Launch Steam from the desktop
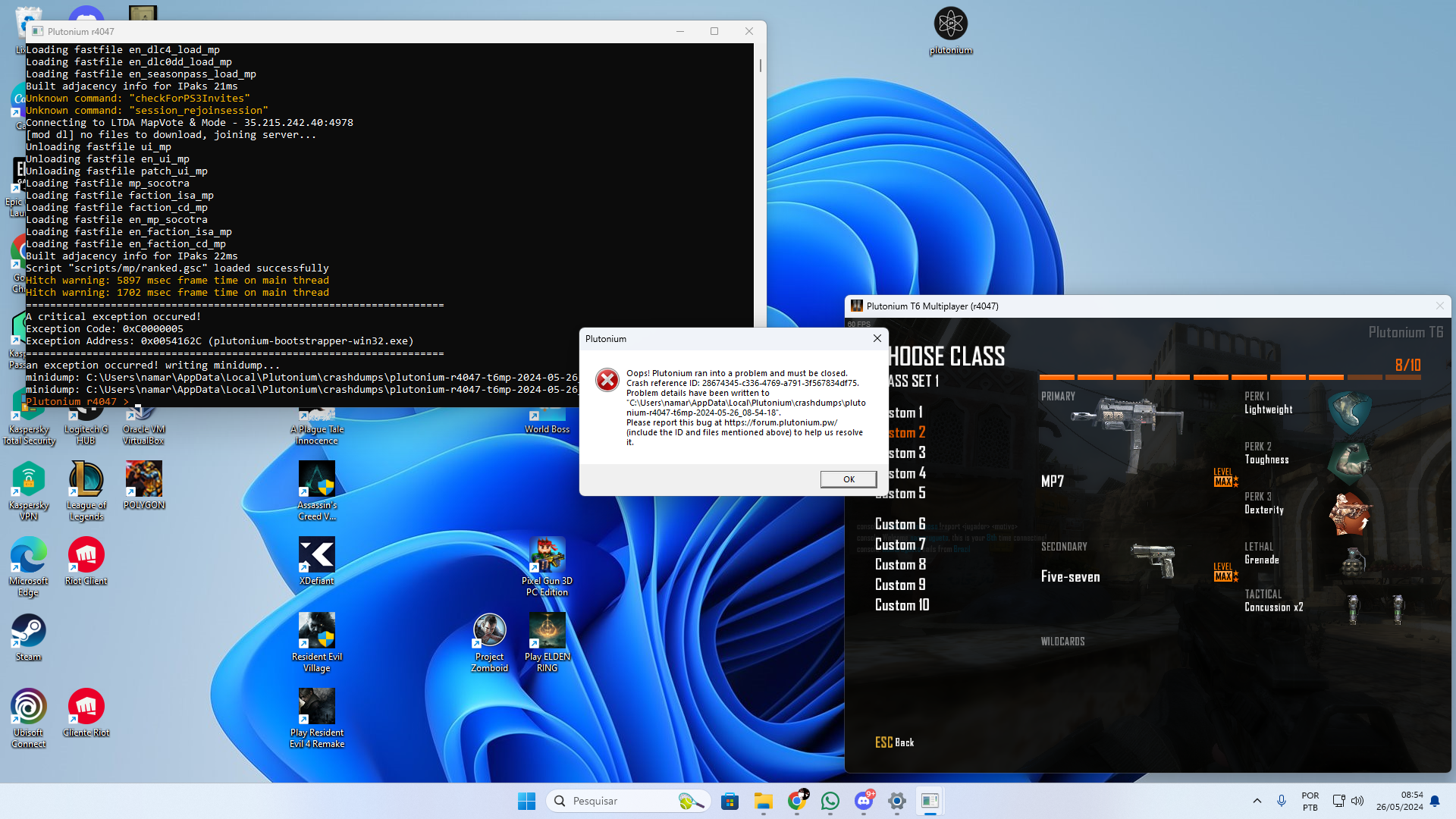The image size is (1456, 819). pos(29,637)
